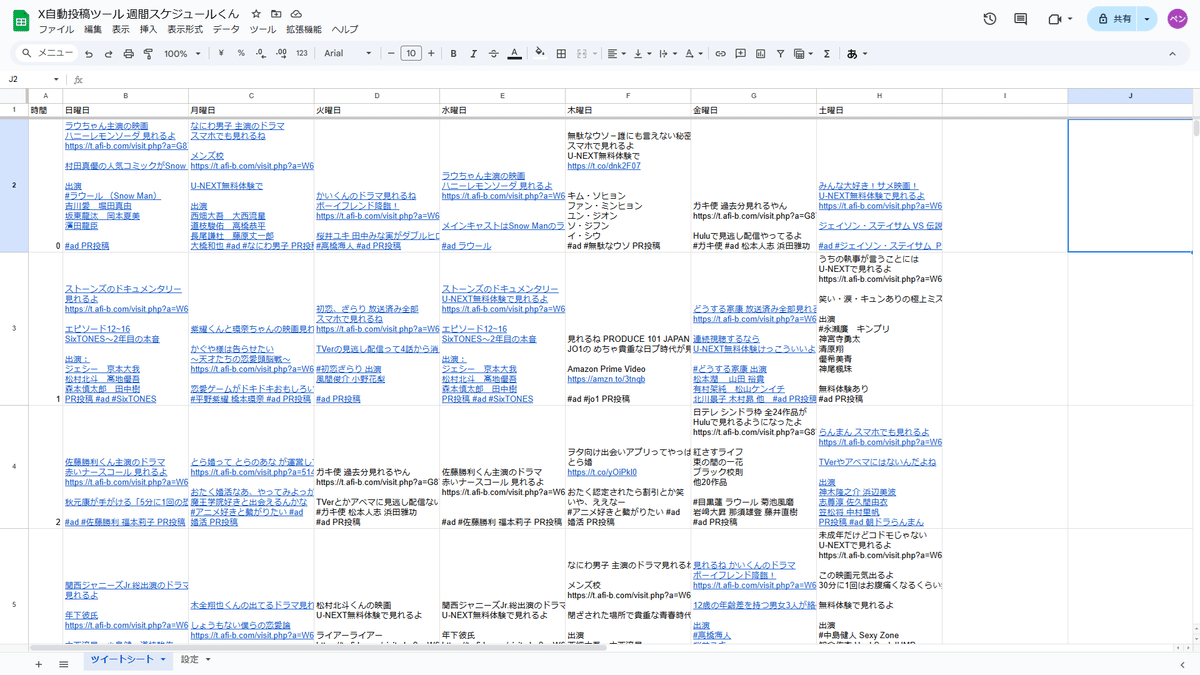Edit the font size field
Viewport: 1200px width, 675px height.
pos(410,53)
